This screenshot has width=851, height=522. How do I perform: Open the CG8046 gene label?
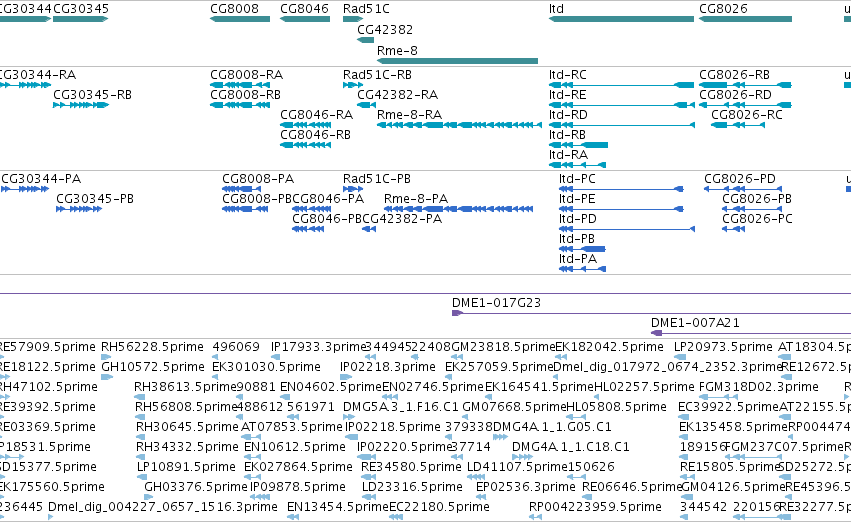click(304, 9)
